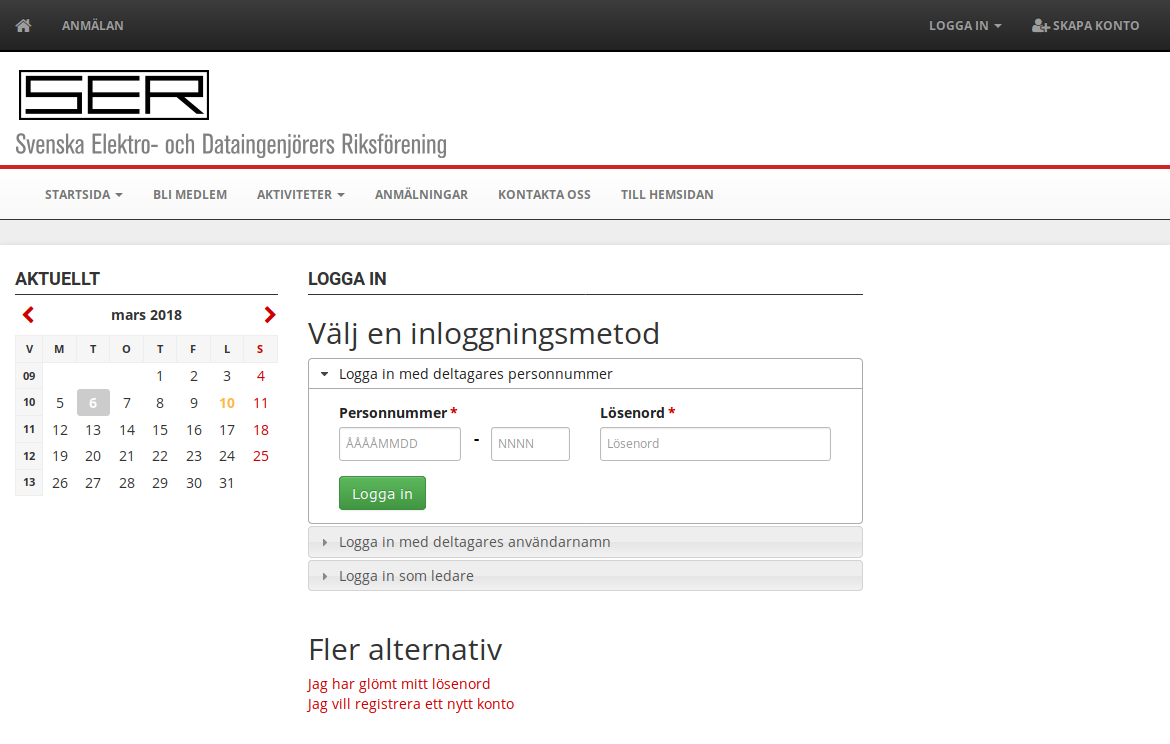Select date 4 in calendar
The image size is (1170, 744).
[260, 376]
